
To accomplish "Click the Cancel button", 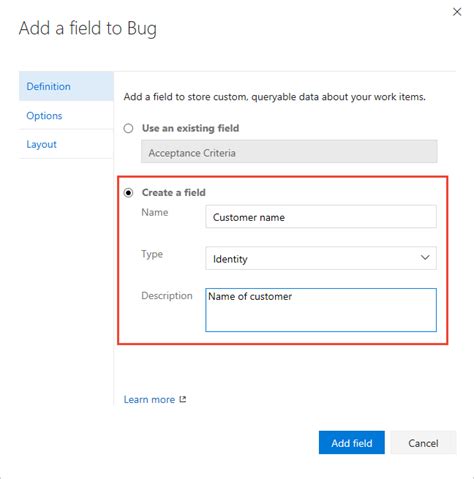I will [423, 443].
